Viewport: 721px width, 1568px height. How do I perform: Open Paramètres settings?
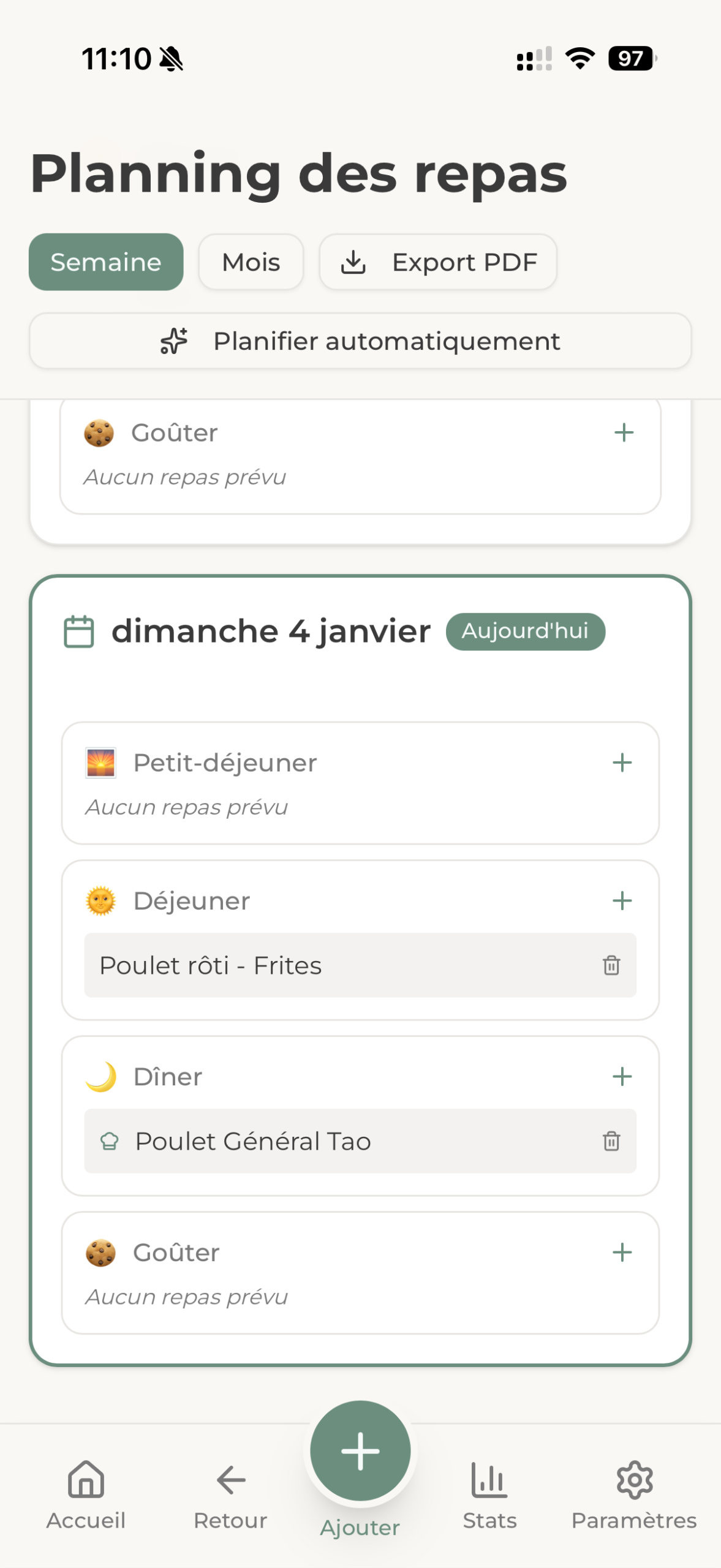coord(634,1493)
